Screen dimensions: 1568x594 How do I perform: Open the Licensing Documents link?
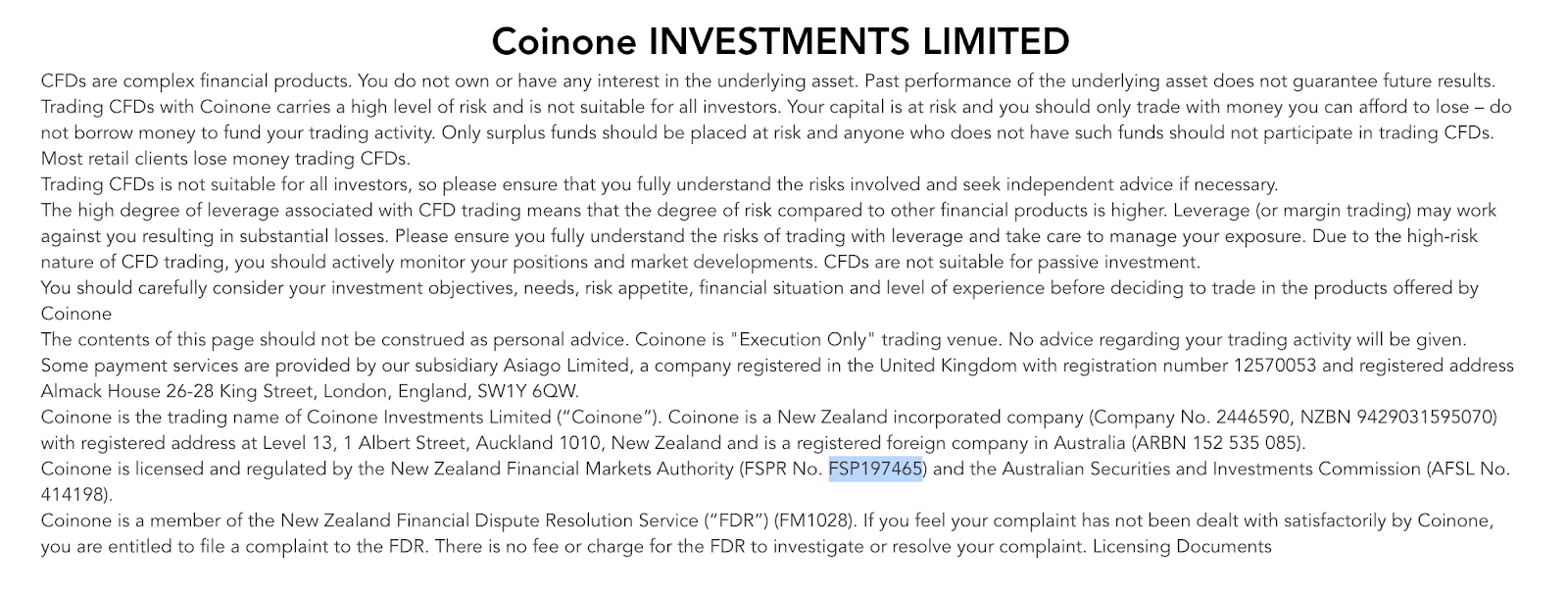click(1182, 547)
